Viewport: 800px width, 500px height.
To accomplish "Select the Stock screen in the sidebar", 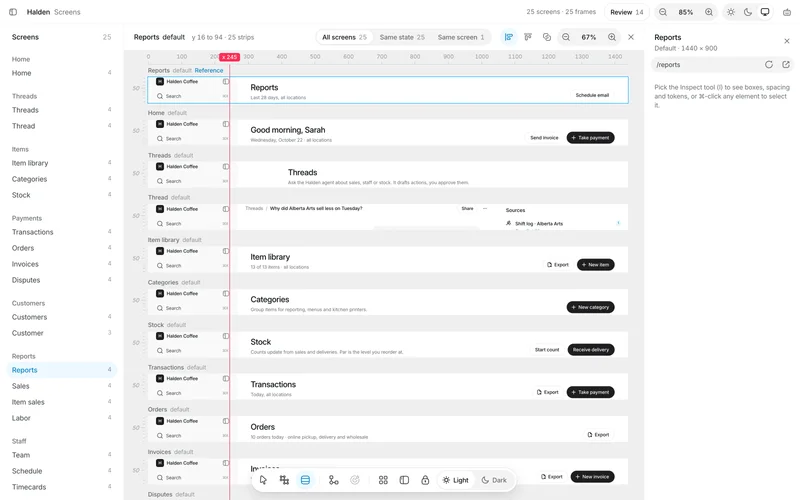I will [x=61, y=195].
